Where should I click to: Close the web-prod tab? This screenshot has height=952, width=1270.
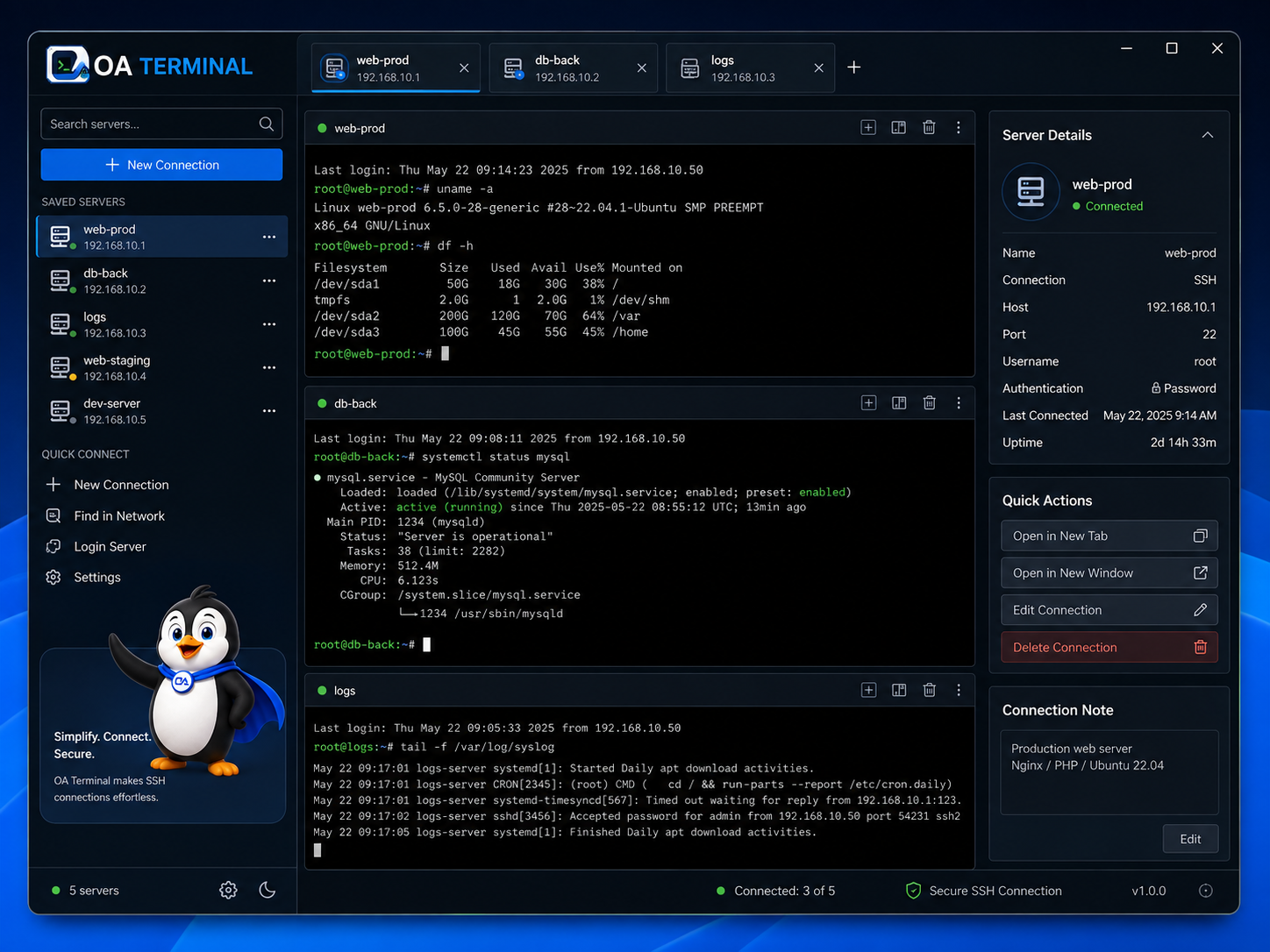(464, 68)
